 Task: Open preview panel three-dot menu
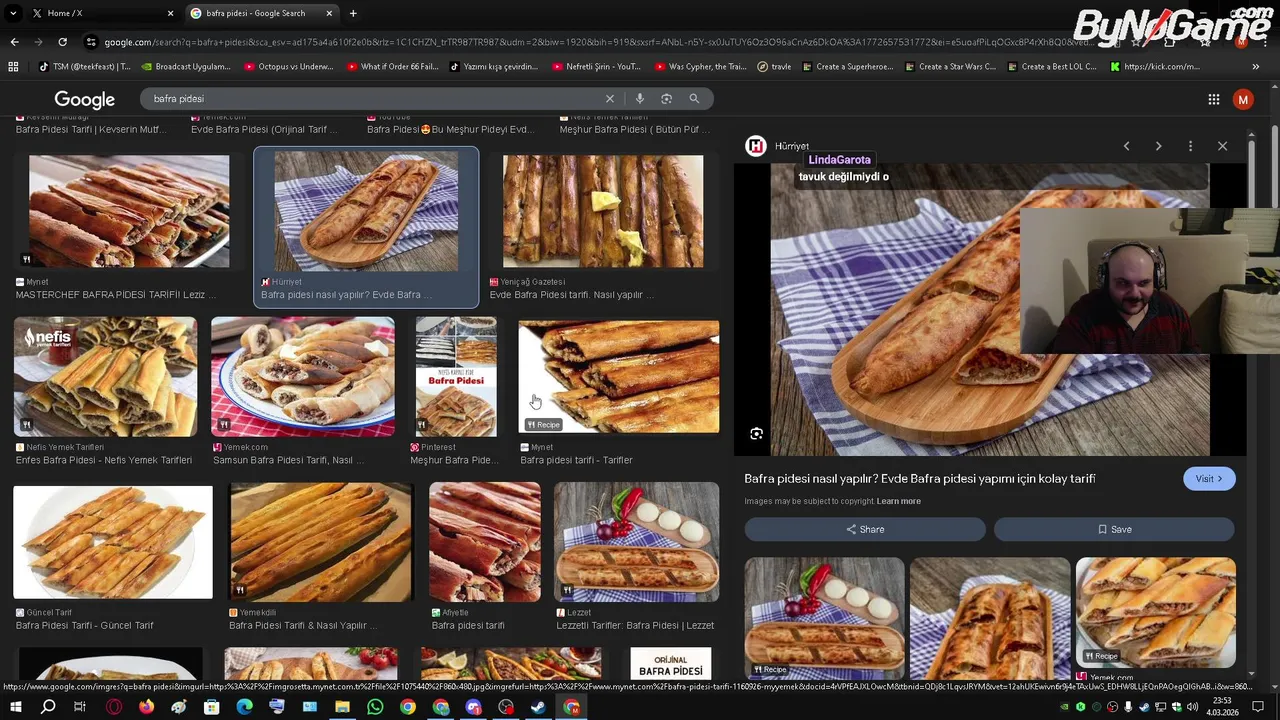click(x=1190, y=146)
